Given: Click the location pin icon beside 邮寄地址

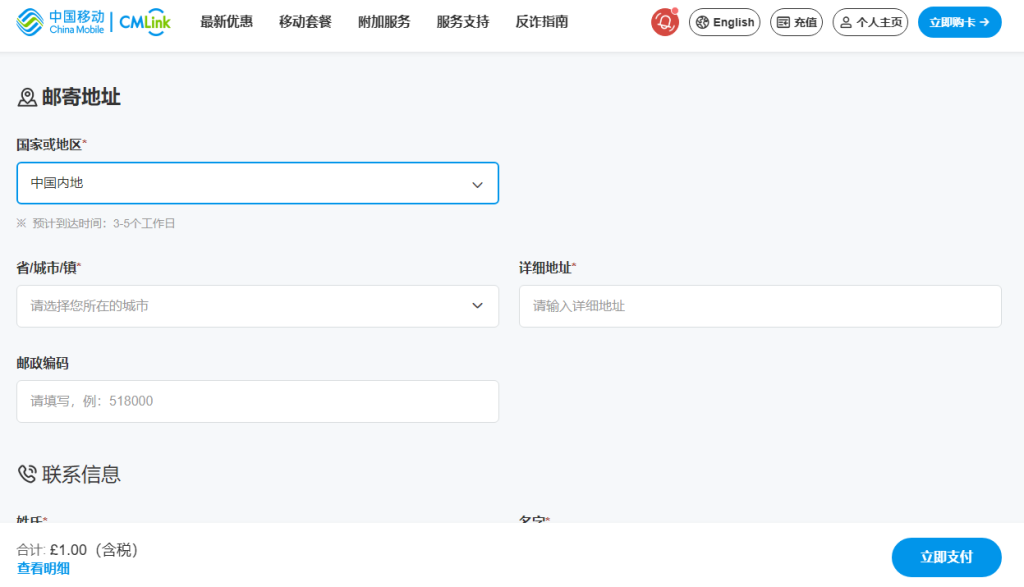Looking at the screenshot, I should (27, 98).
